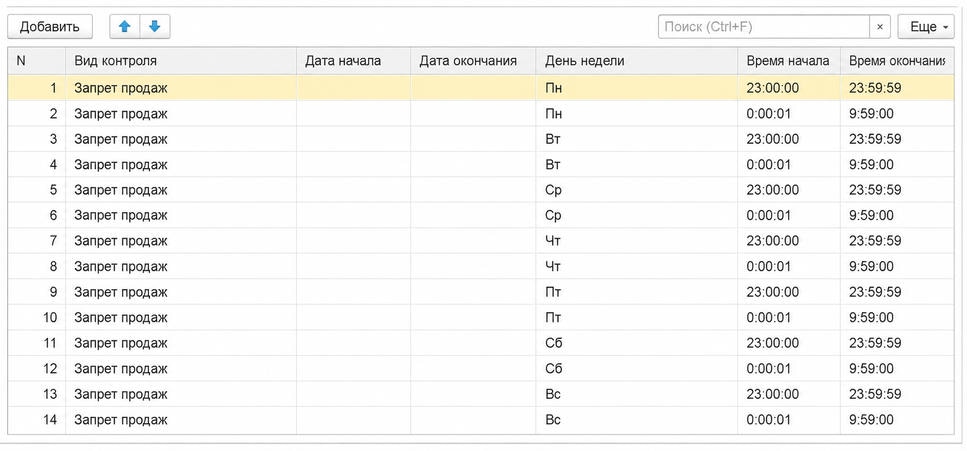967x451 pixels.
Task: Click Пн day cell in row 2
Action: (x=636, y=114)
